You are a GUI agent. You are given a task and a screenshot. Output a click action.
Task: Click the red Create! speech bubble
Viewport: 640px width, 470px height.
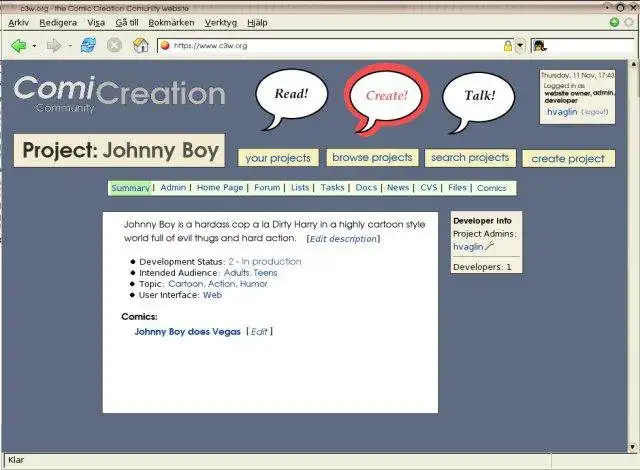[386, 97]
